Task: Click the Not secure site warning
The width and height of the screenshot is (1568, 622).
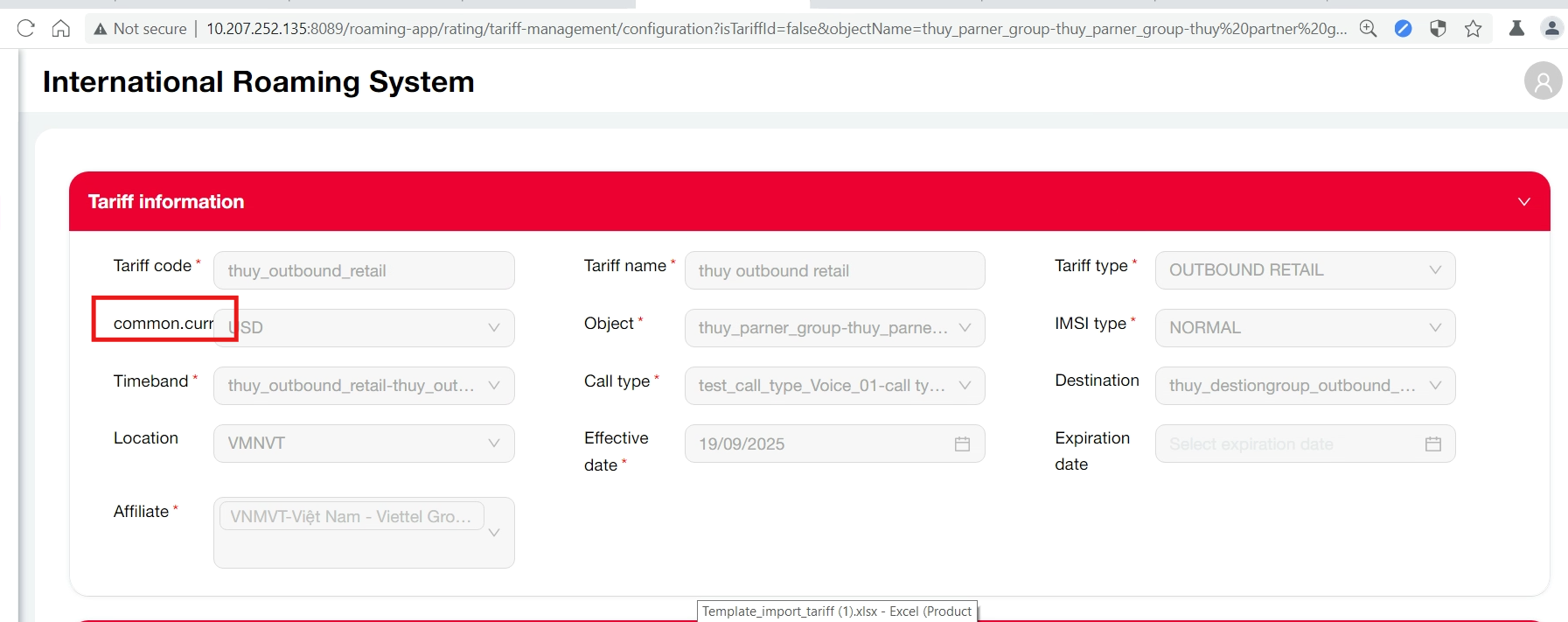Action: [x=140, y=29]
